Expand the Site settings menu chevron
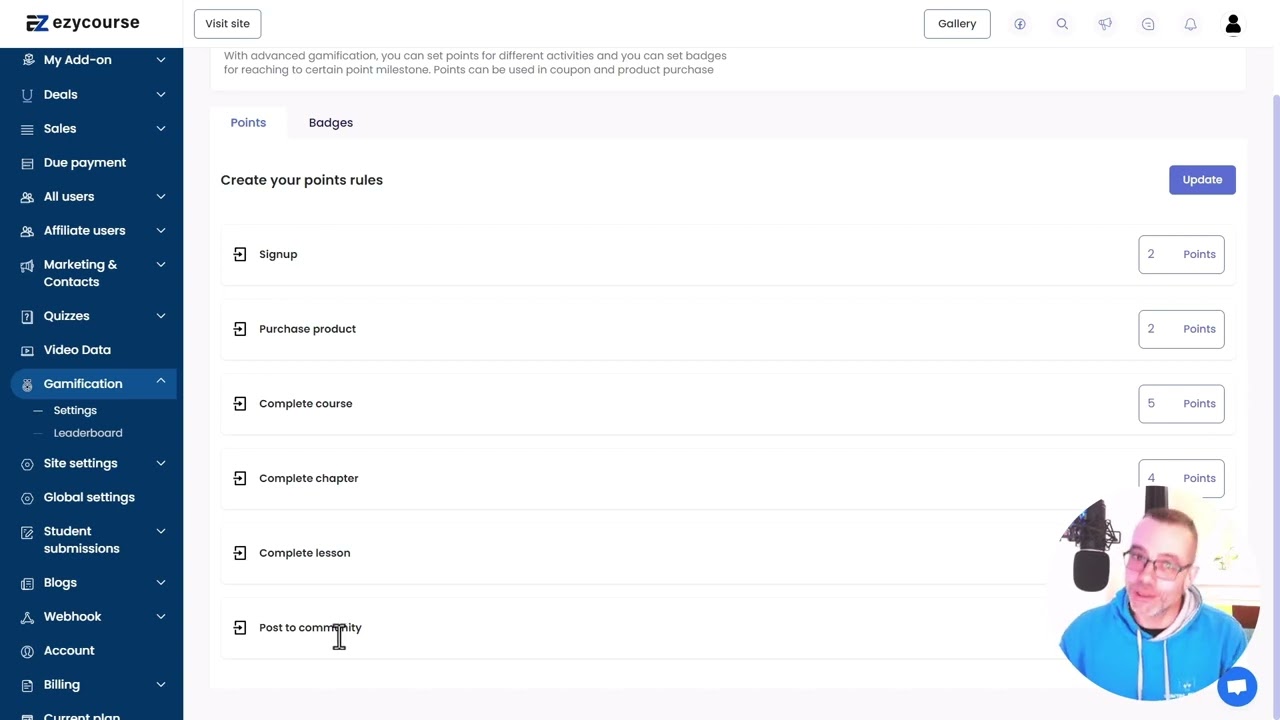1280x720 pixels. coord(160,463)
